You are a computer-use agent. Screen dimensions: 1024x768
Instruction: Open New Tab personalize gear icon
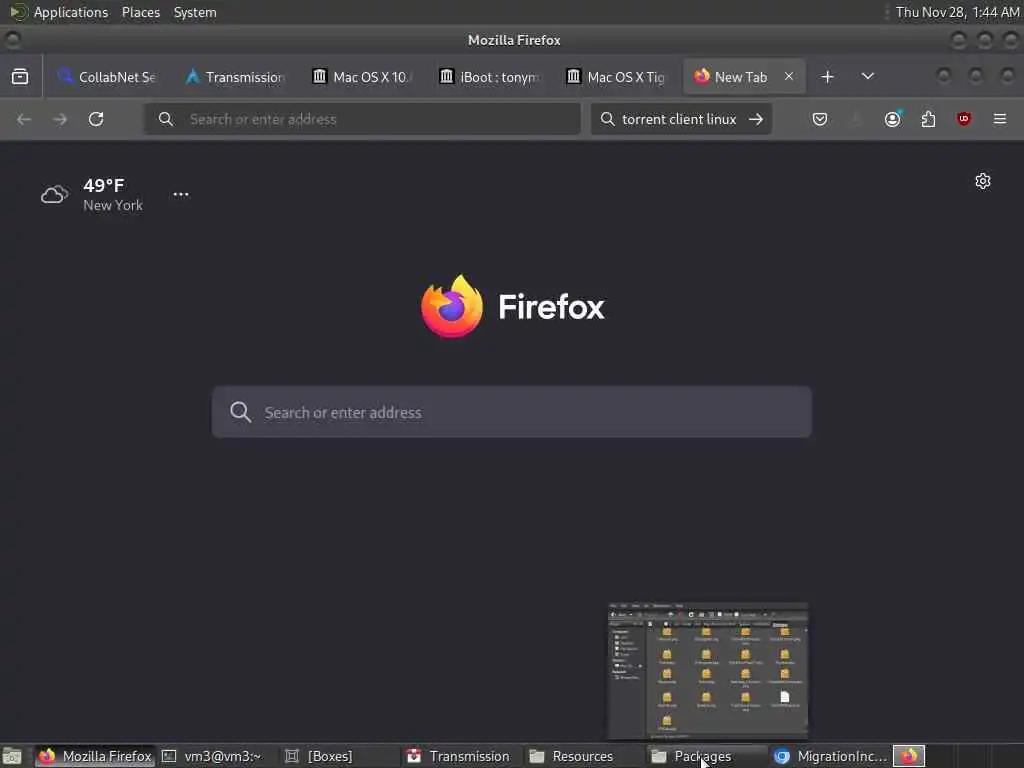coord(983,181)
